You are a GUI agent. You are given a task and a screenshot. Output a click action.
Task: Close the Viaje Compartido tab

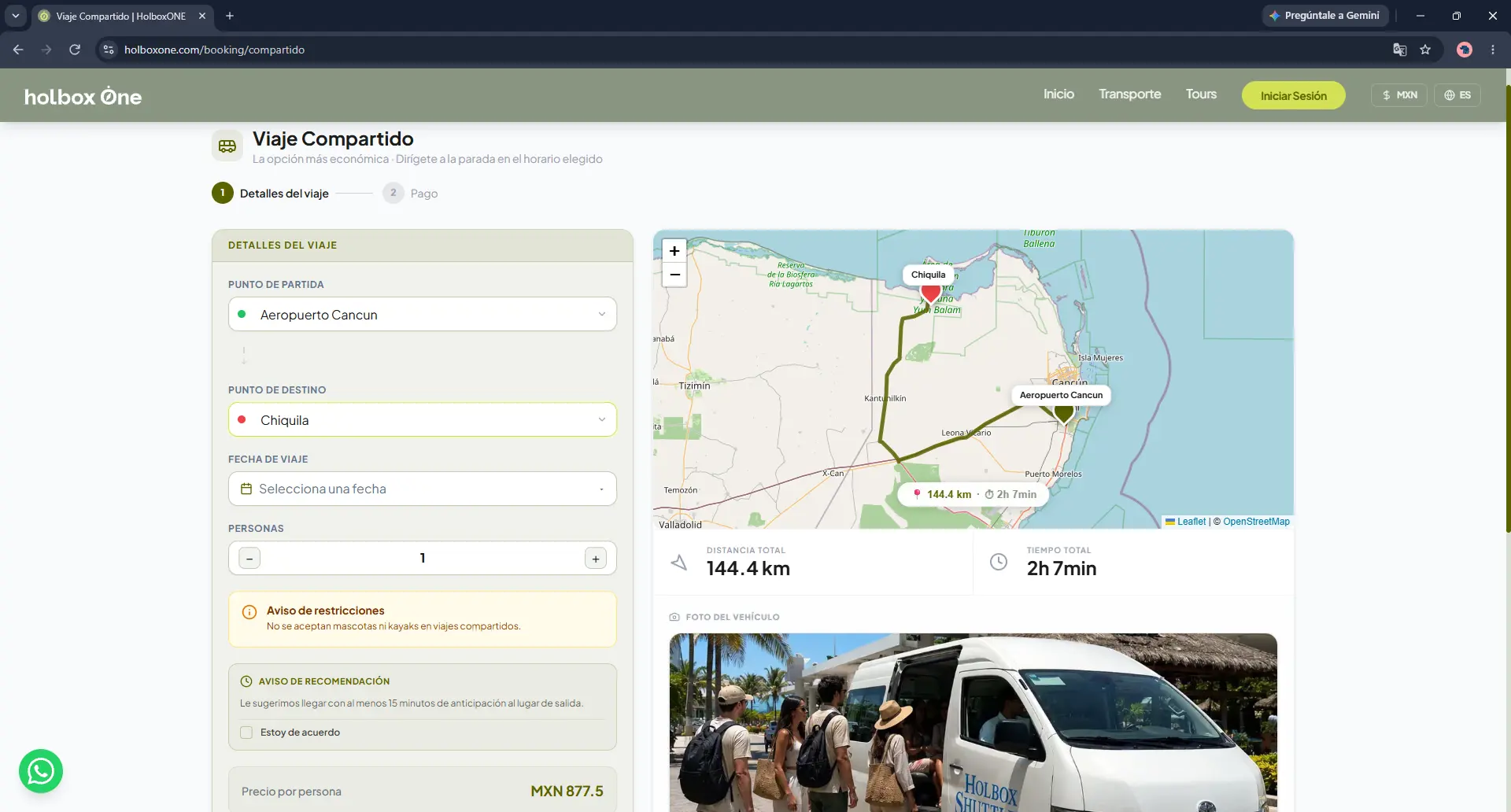[x=202, y=16]
